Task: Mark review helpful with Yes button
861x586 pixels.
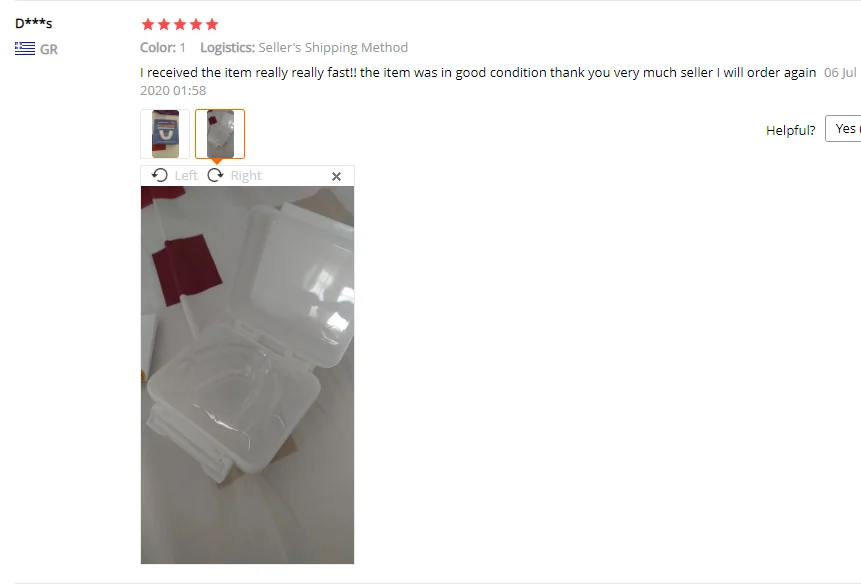Action: point(843,129)
